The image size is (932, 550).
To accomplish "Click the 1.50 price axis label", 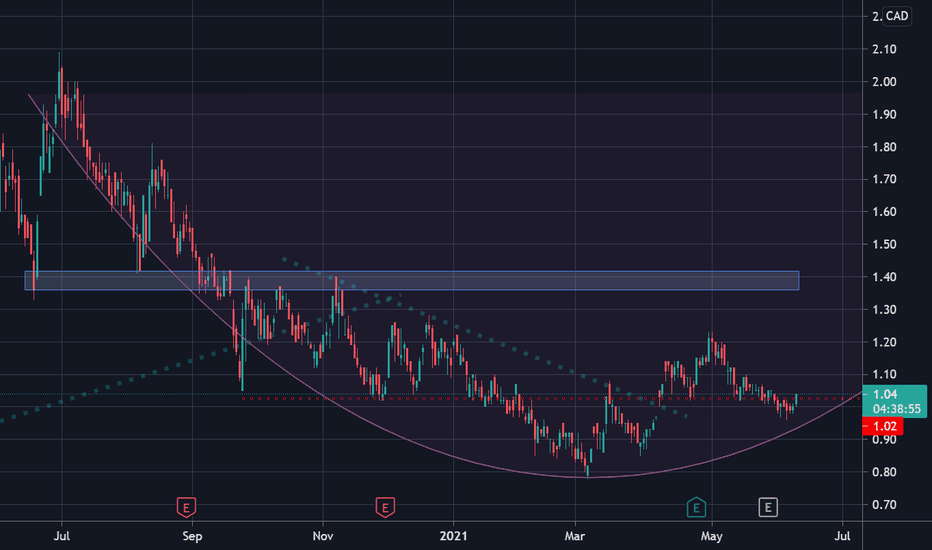I will point(884,244).
